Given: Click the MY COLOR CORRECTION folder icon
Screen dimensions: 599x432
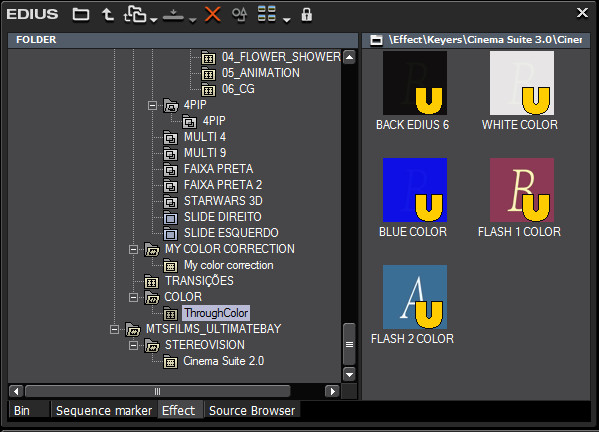Looking at the screenshot, I should click(x=152, y=250).
